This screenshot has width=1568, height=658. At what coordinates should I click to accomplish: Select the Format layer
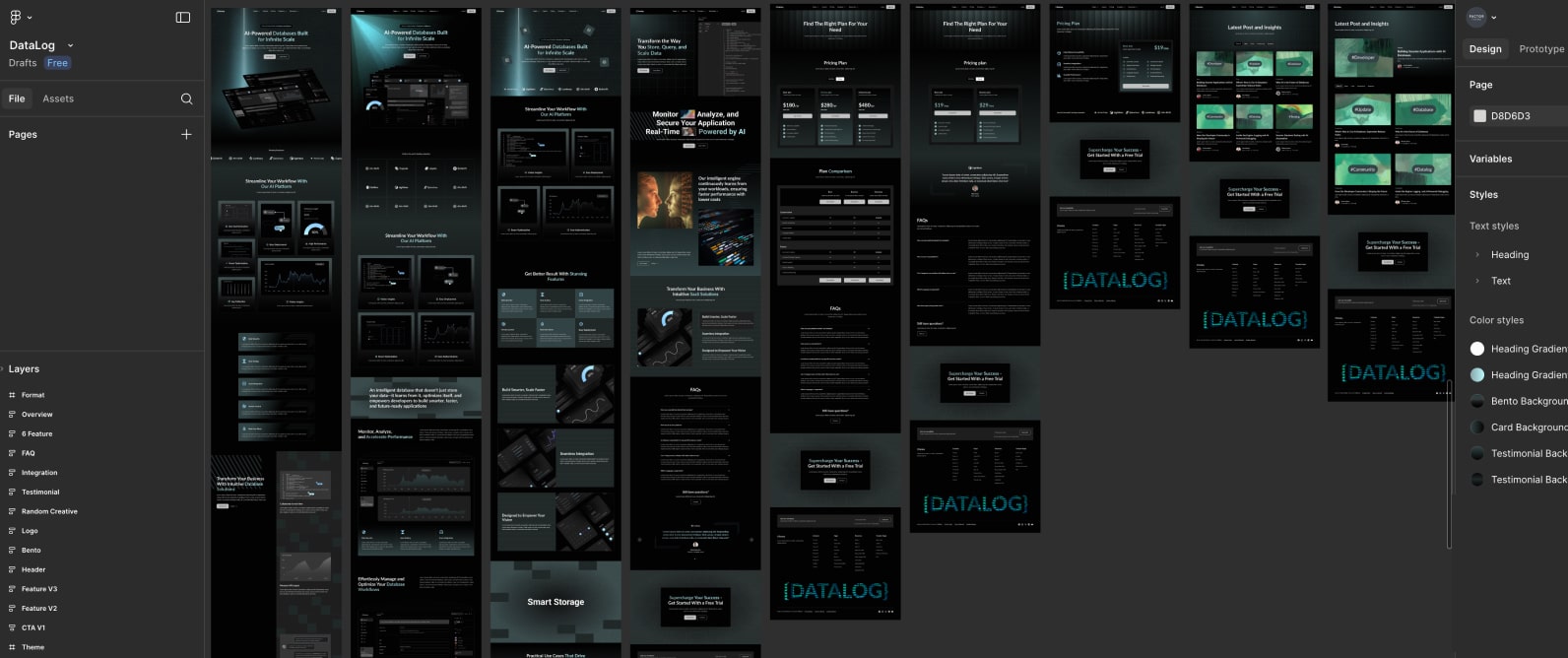[x=33, y=395]
